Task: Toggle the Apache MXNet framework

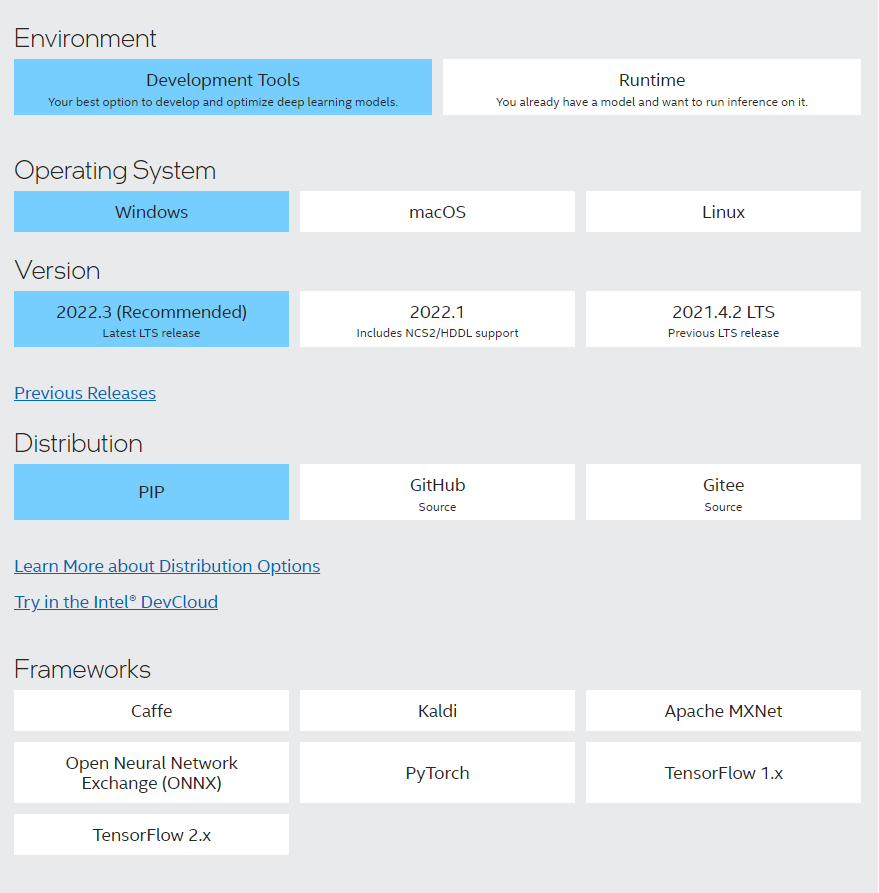Action: tap(723, 711)
